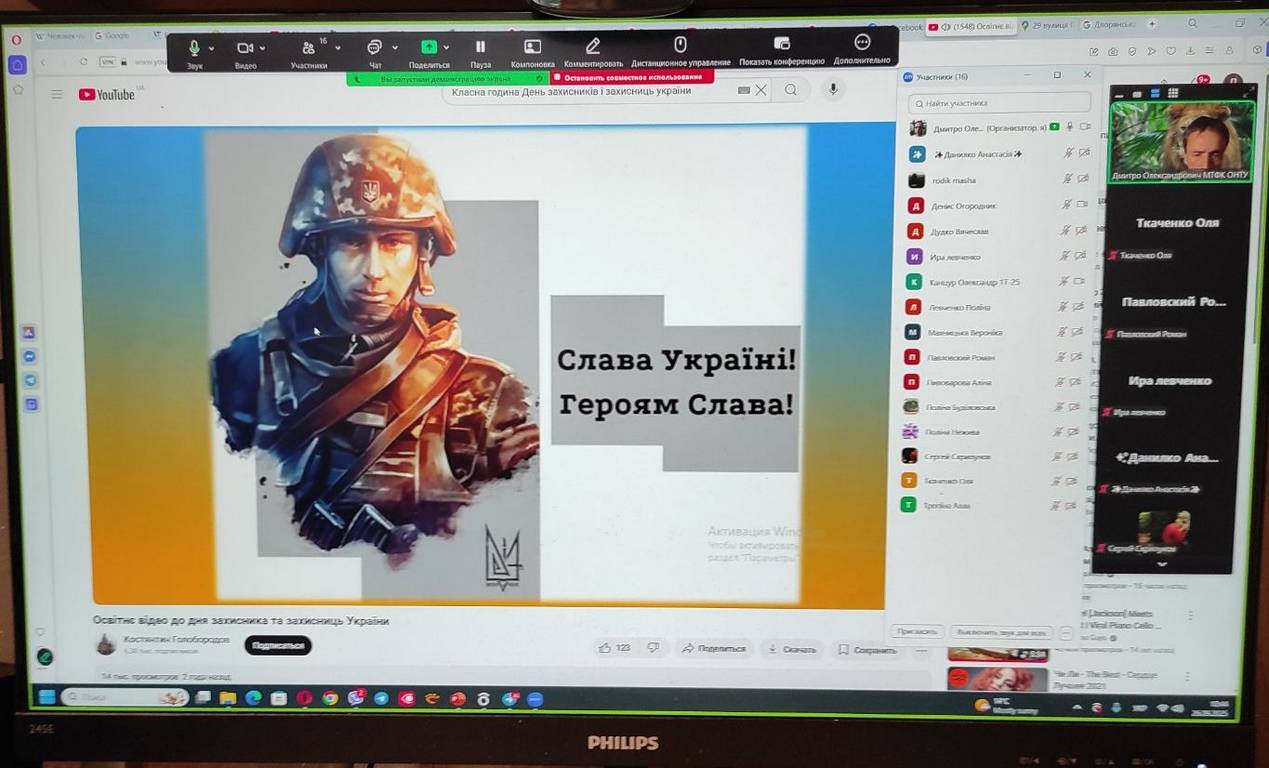Image resolution: width=1269 pixels, height=768 pixels.
Task: Expand the arrow next to Звук
Action: [211, 48]
